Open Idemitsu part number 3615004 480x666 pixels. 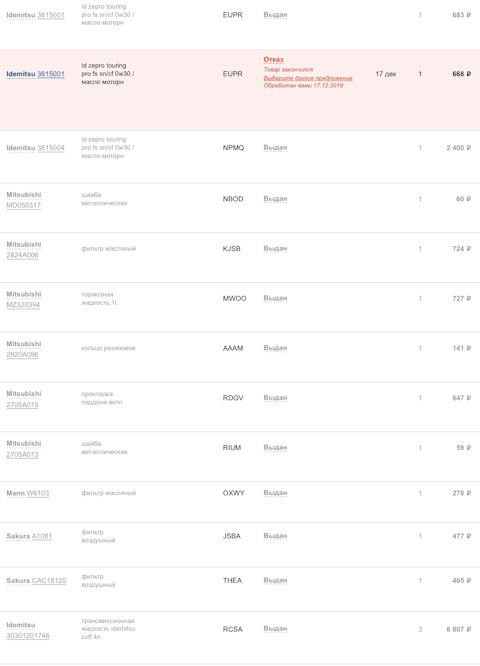(51, 148)
